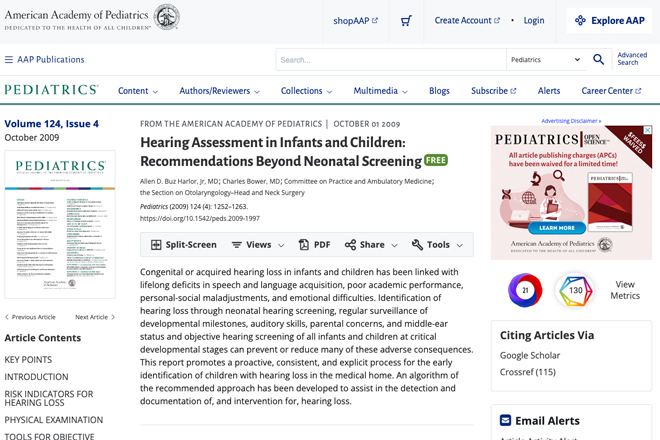Select the Pediatrics search scope dropdown

(x=546, y=59)
